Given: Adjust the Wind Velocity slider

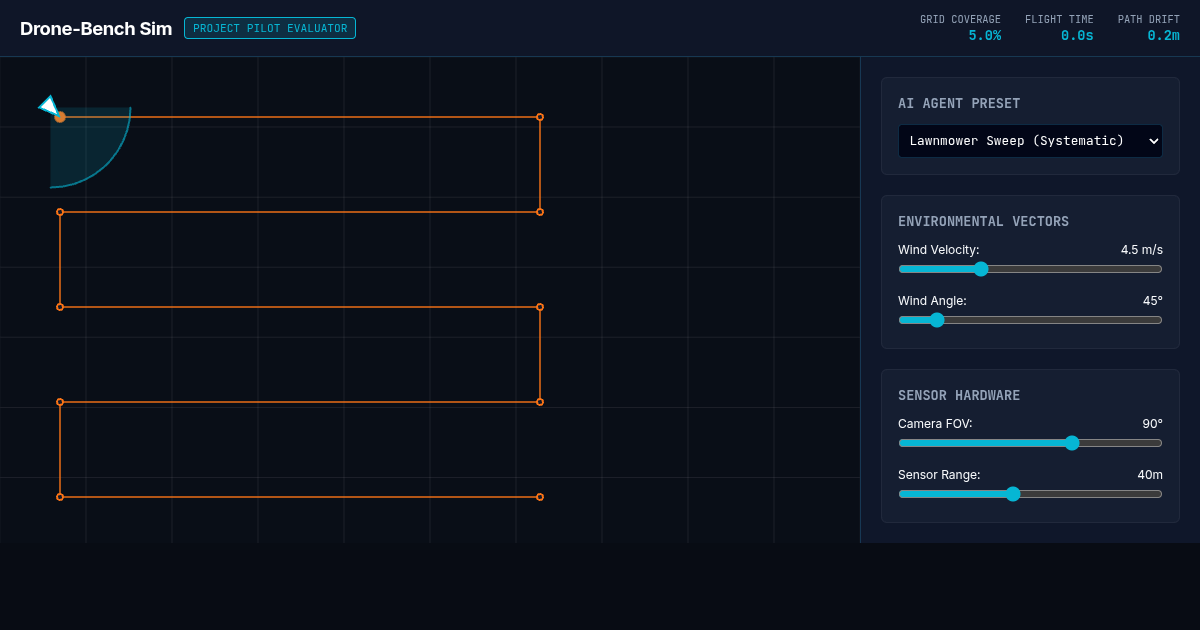Looking at the screenshot, I should (1030, 269).
